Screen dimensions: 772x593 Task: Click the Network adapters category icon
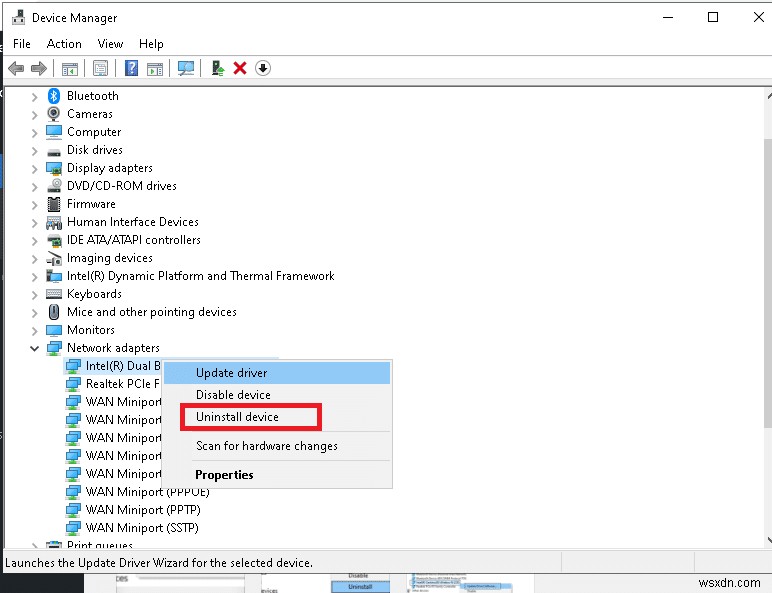coord(54,348)
